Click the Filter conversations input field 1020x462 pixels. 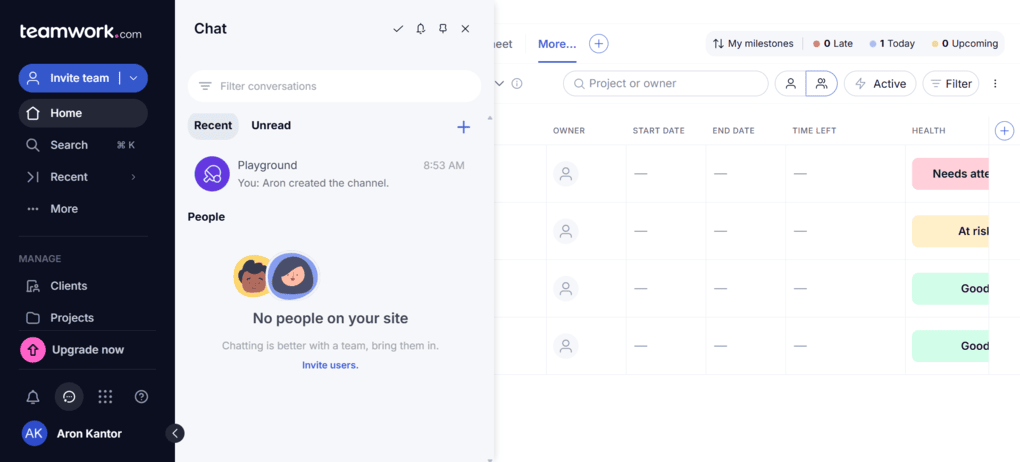[x=340, y=86]
